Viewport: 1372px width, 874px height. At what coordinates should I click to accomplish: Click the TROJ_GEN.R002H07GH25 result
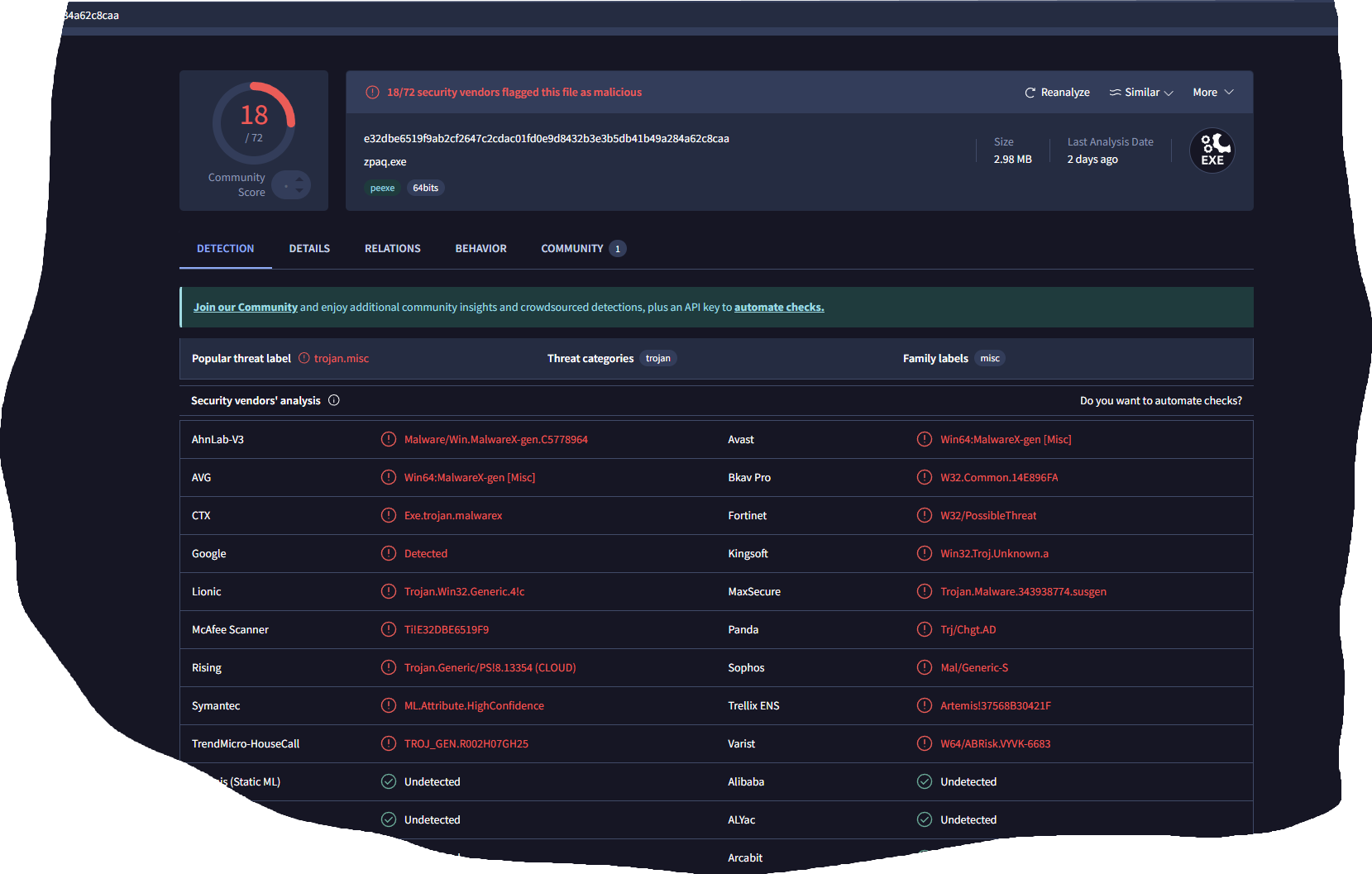(x=466, y=743)
